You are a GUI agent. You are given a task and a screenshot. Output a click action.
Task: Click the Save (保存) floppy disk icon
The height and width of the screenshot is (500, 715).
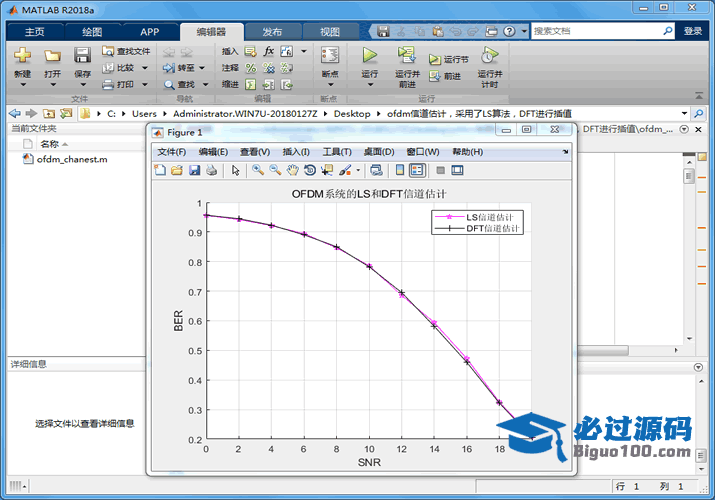tap(82, 56)
